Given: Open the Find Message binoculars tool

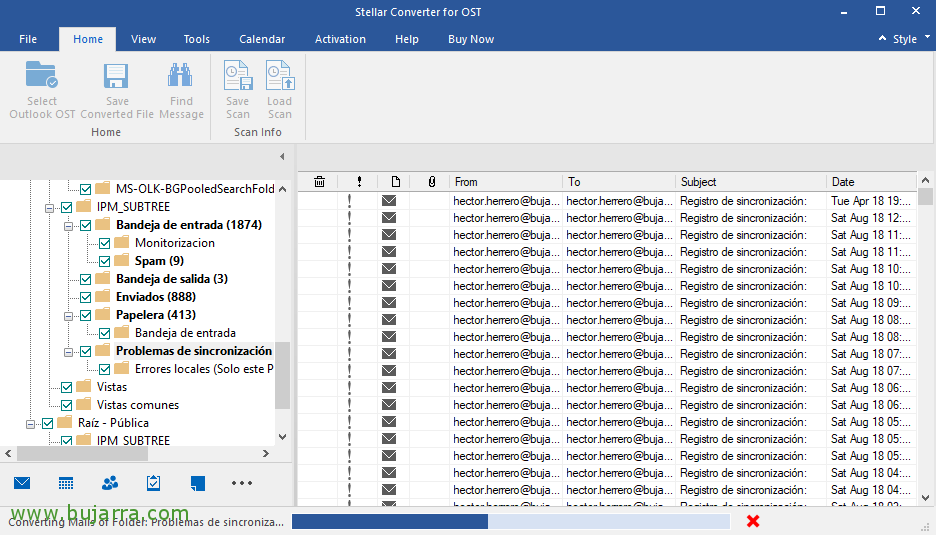Looking at the screenshot, I should pos(181,77).
